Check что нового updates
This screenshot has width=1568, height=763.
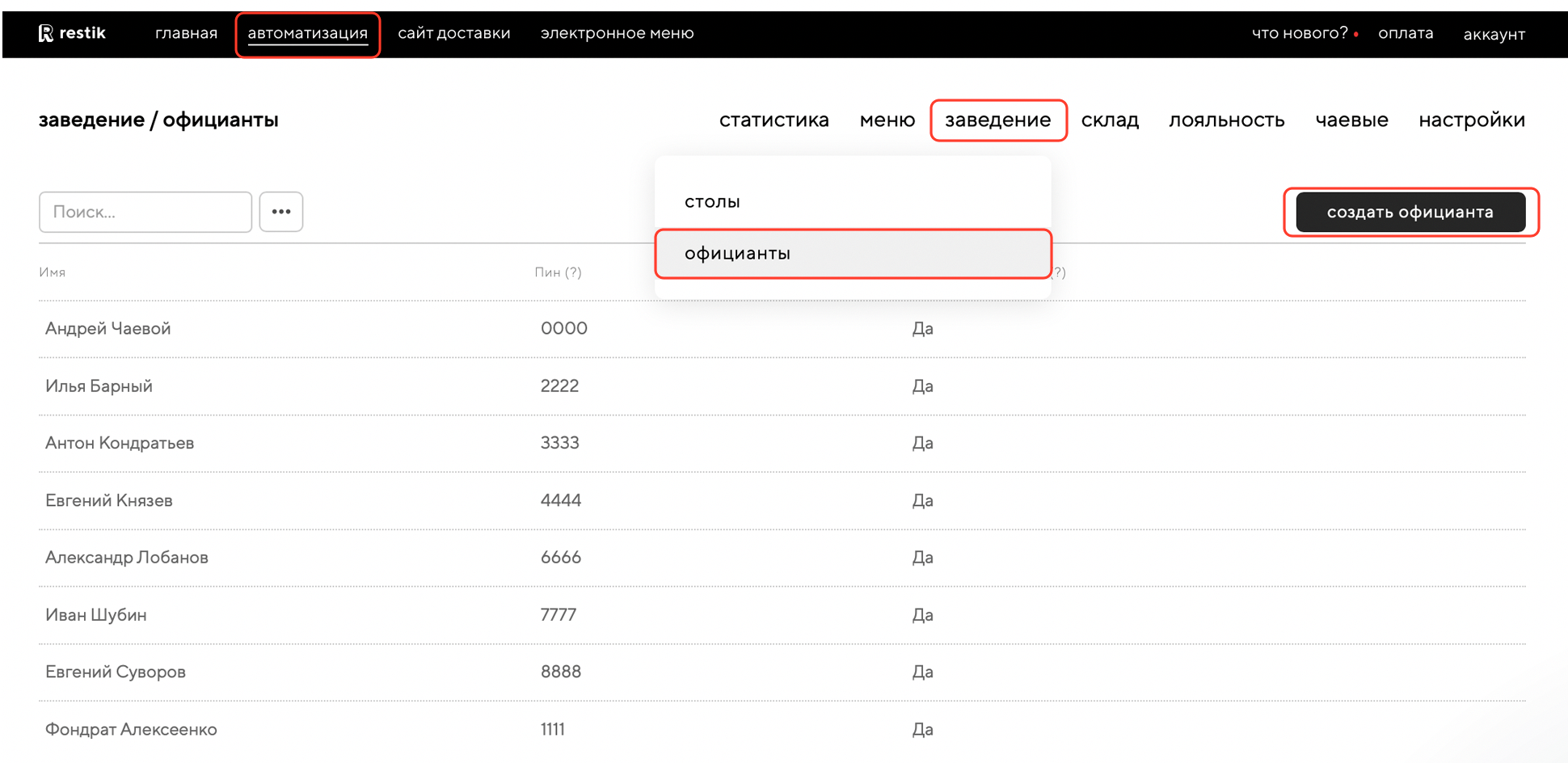(x=1299, y=33)
